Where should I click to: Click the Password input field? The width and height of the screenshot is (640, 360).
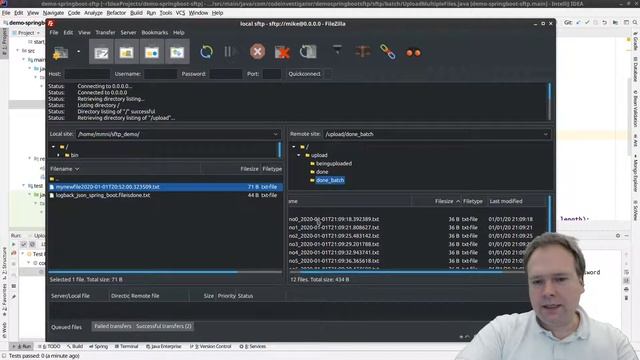pyautogui.click(x=226, y=74)
